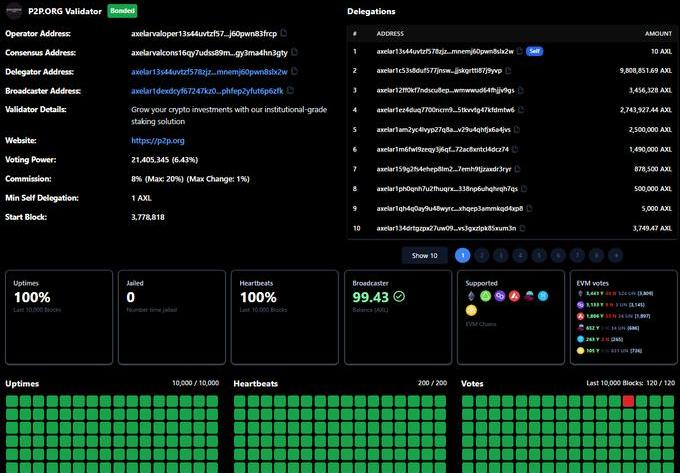Click the Start Block value 3,778,818
This screenshot has width=680, height=473.
click(148, 217)
